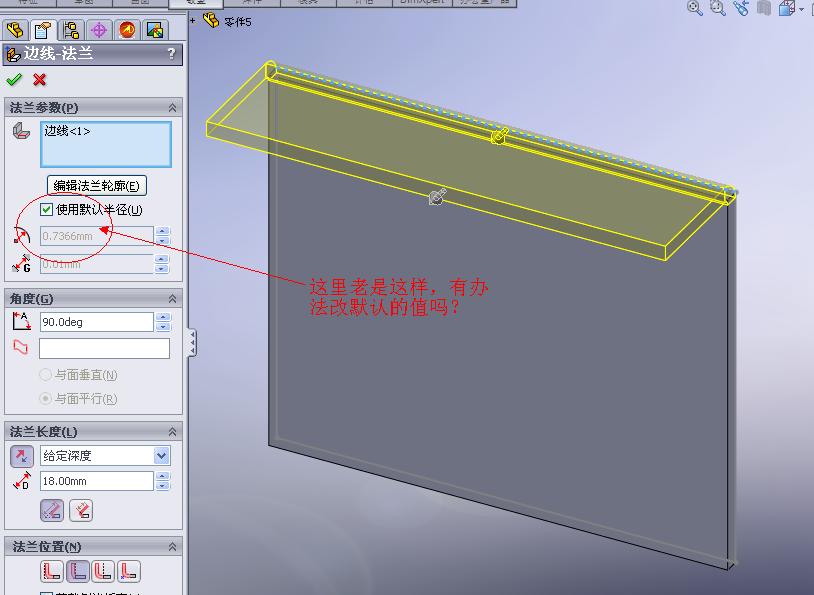Click the empty face selection box
Screen dimensions: 814x595
tap(104, 348)
